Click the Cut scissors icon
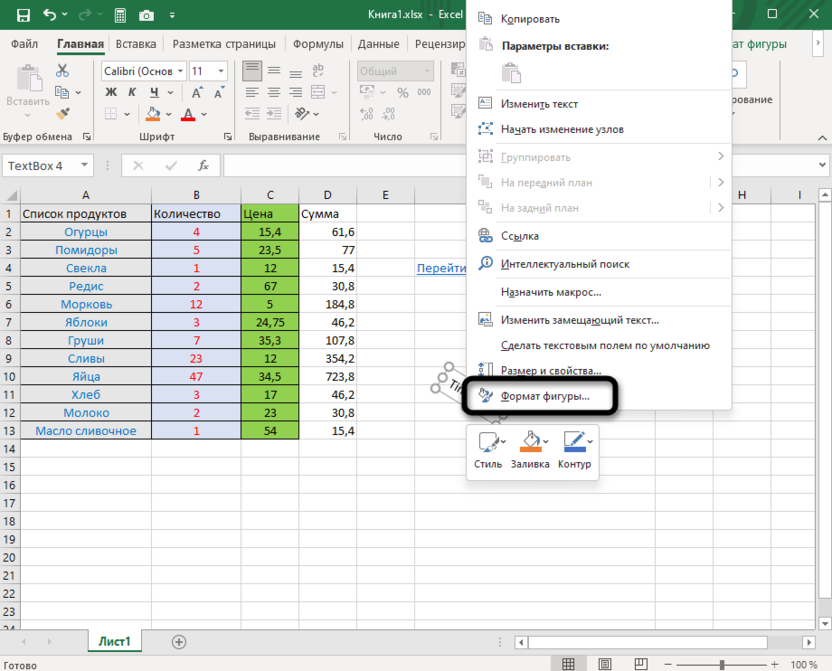The width and height of the screenshot is (832, 671). [x=63, y=71]
